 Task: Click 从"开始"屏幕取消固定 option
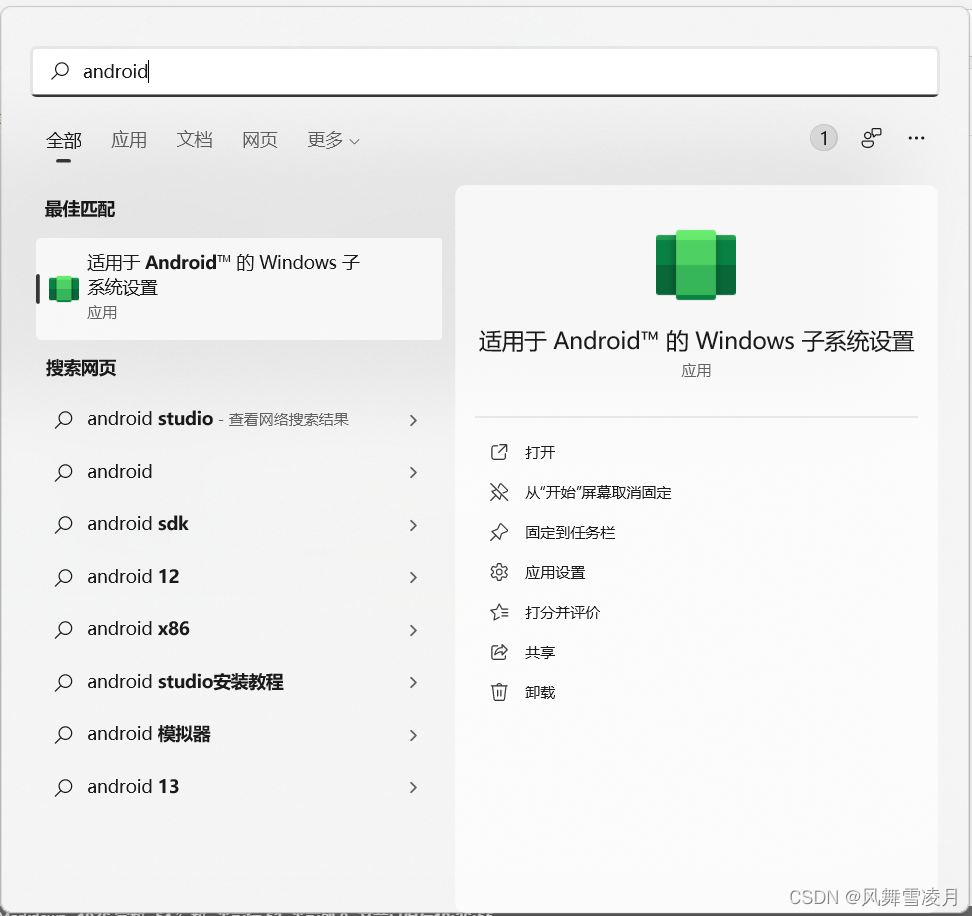598,493
